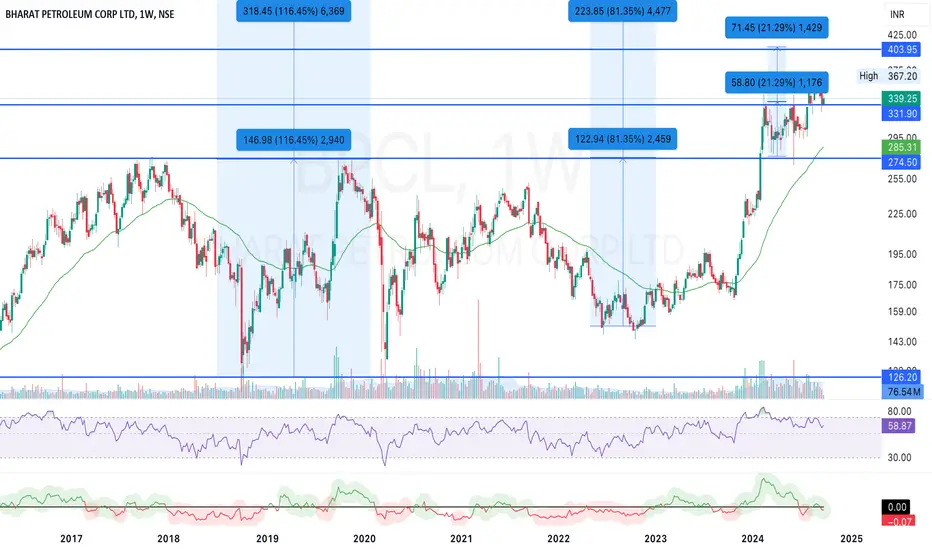Click the black 0.00 indicator label
932x550 pixels.
[x=897, y=507]
